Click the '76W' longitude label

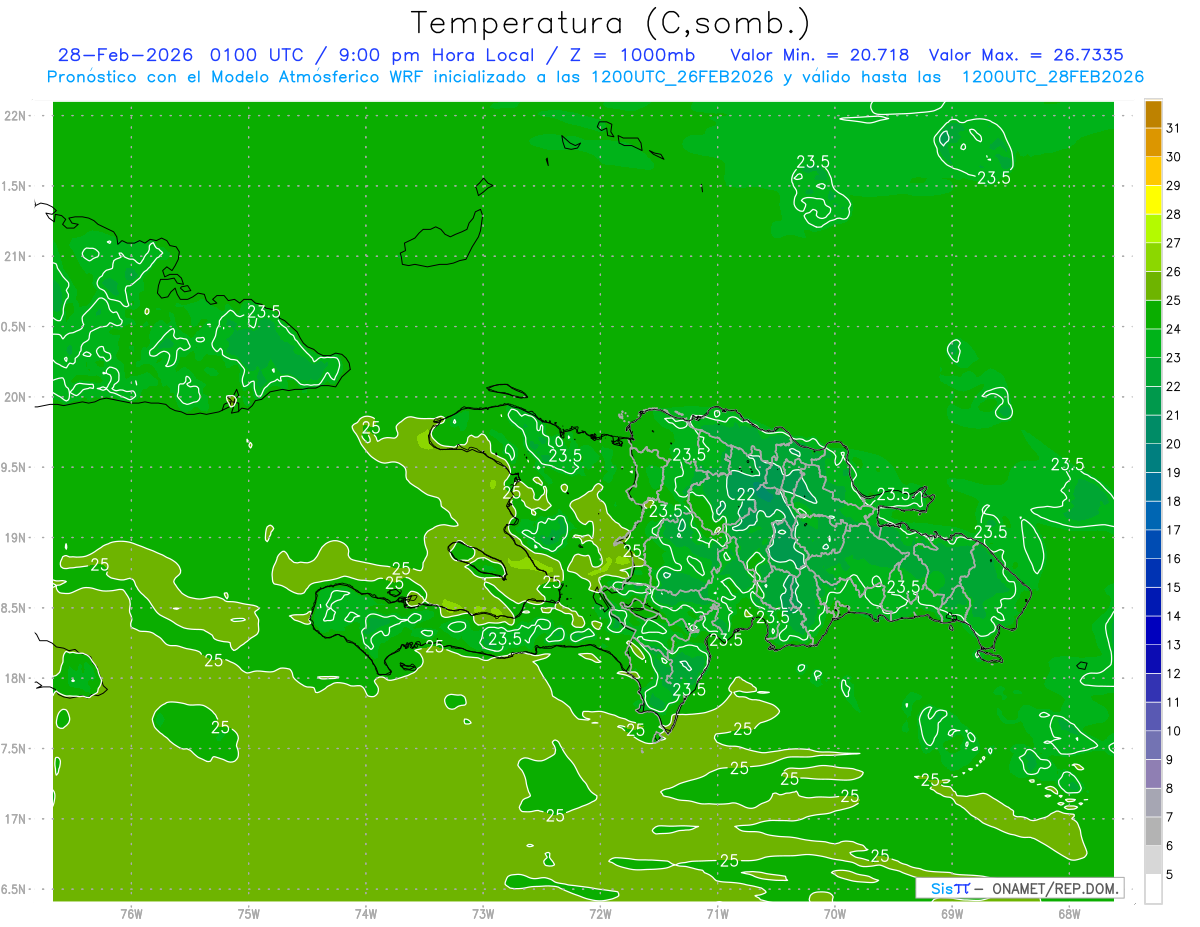[131, 913]
